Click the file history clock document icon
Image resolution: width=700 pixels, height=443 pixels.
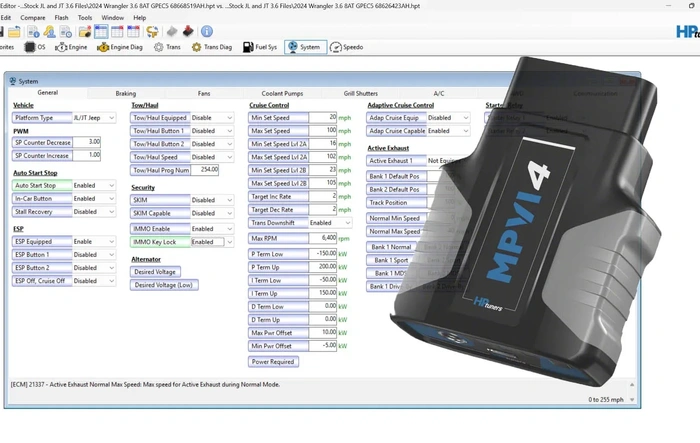(x=66, y=32)
